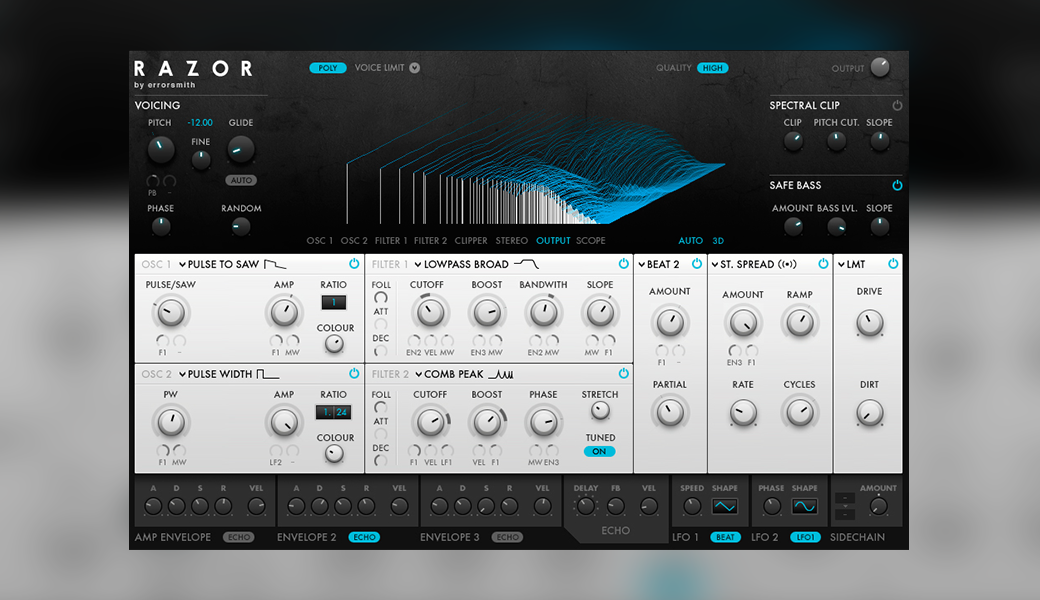Toggle the OSC 2 power icon
This screenshot has width=1040, height=600.
(354, 374)
